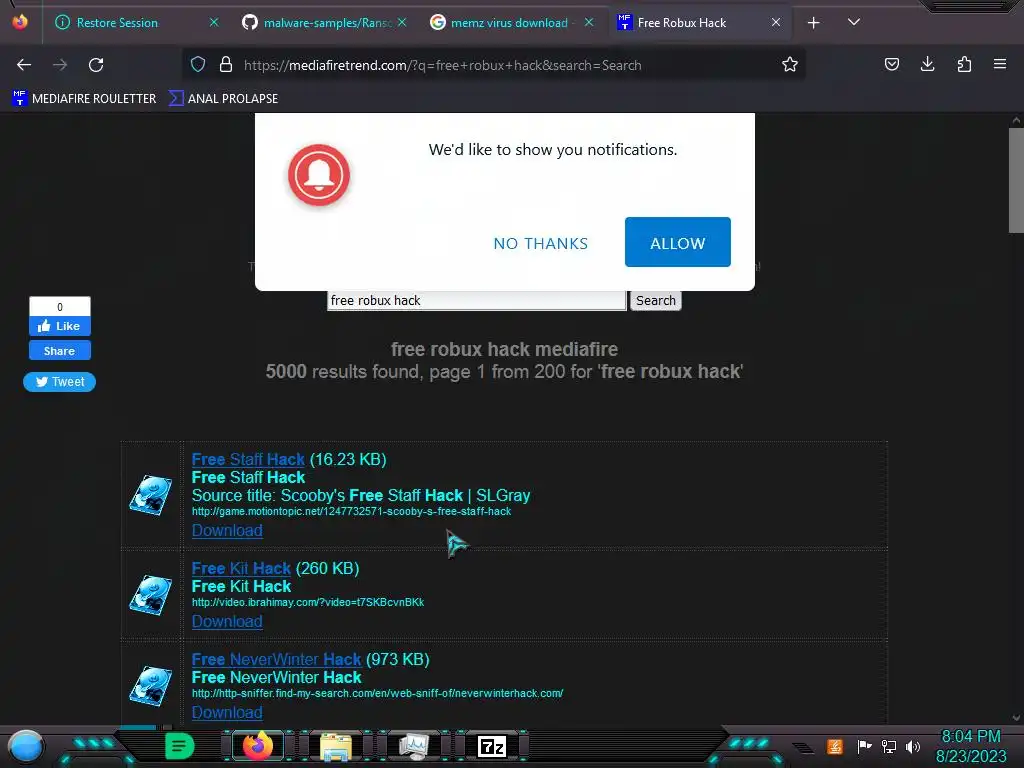Click Download under Free NeverWinter Hack

click(227, 712)
